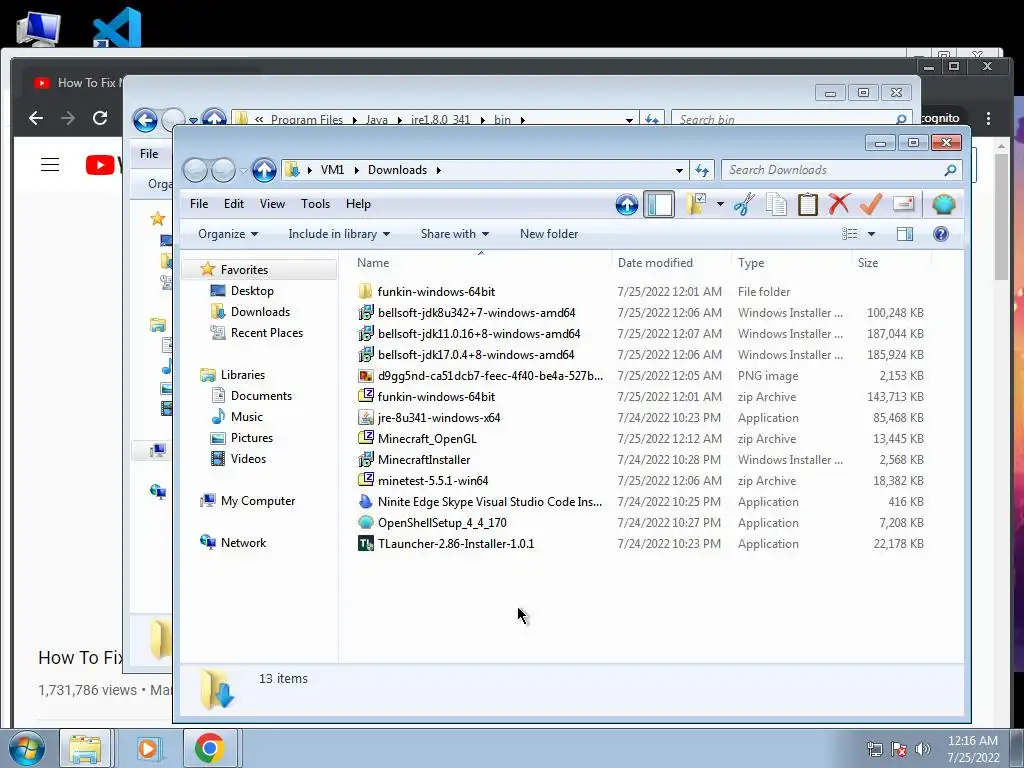Viewport: 1024px width, 768px height.
Task: Toggle the preview pane button
Action: pos(905,234)
